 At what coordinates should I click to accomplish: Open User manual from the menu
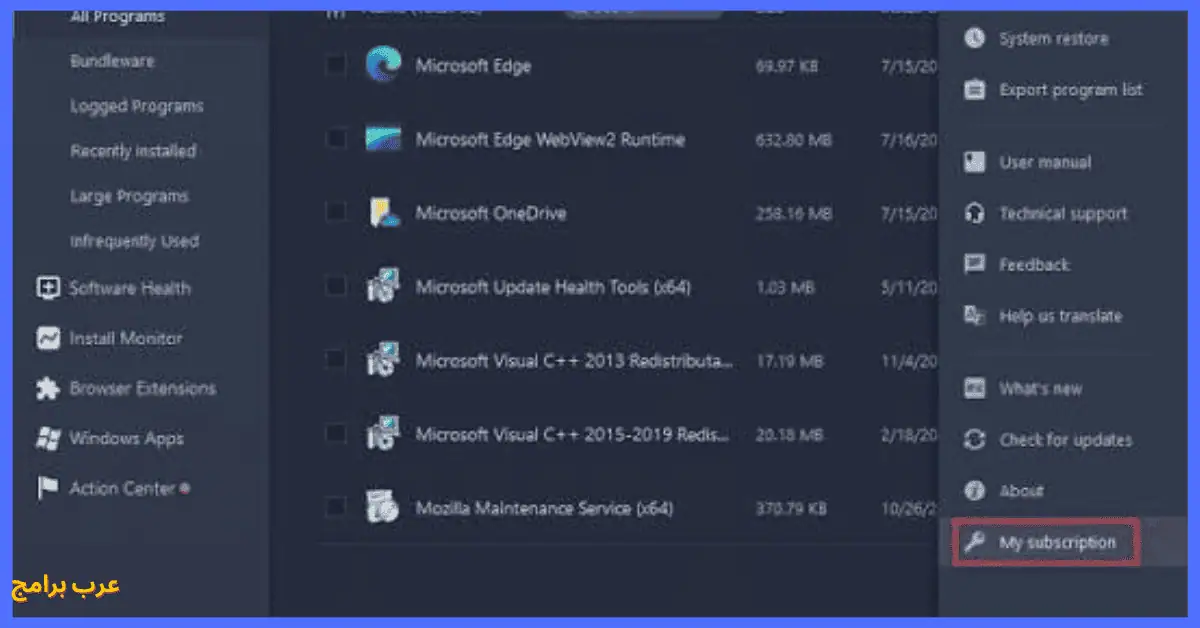click(x=1045, y=162)
